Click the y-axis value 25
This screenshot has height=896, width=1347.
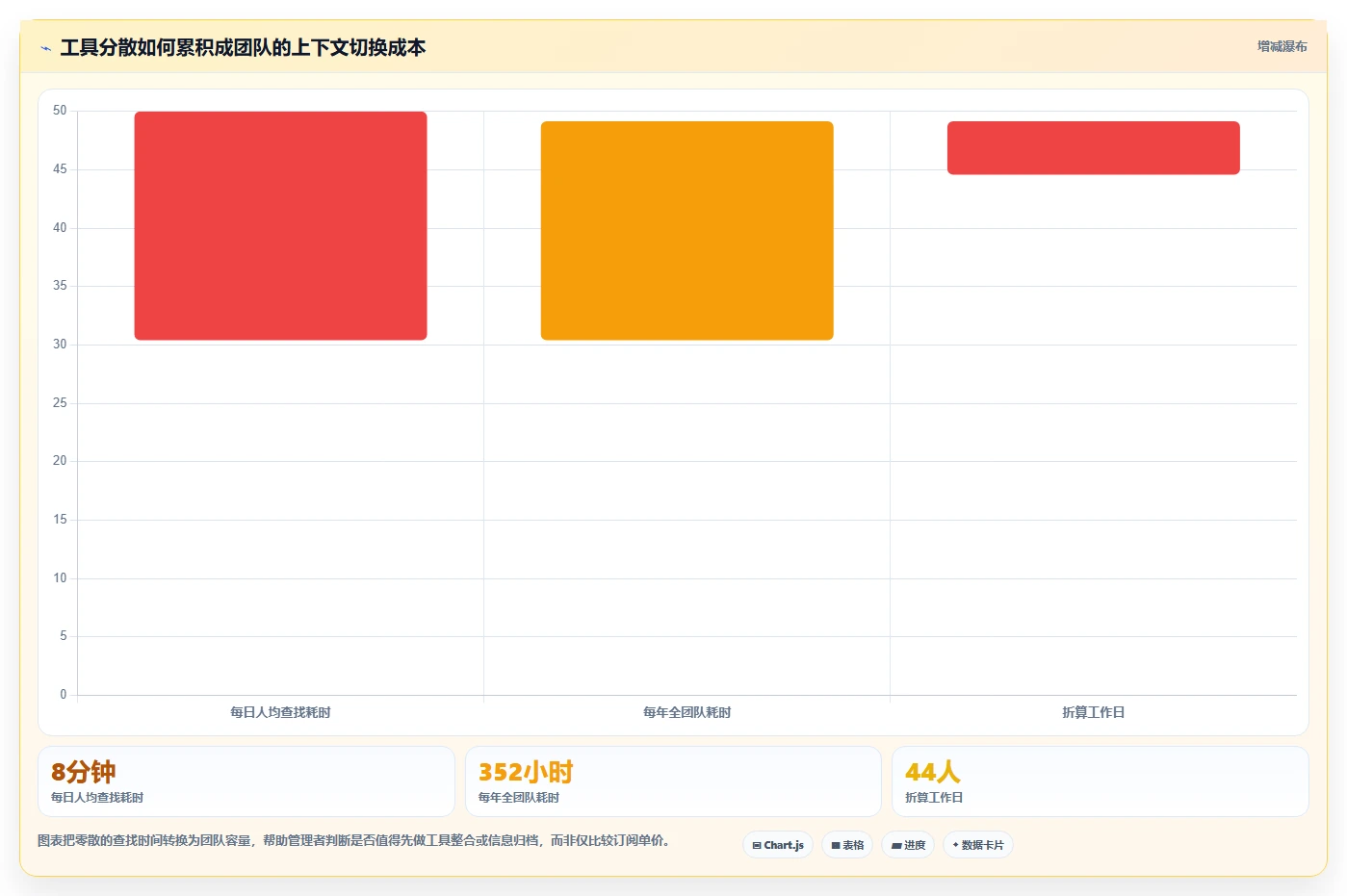click(x=60, y=403)
